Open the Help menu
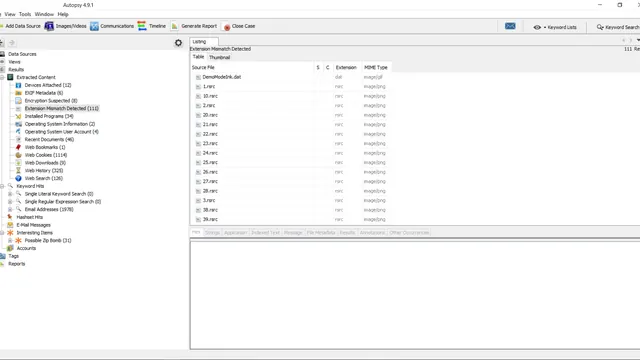The height and width of the screenshot is (360, 640). click(63, 14)
